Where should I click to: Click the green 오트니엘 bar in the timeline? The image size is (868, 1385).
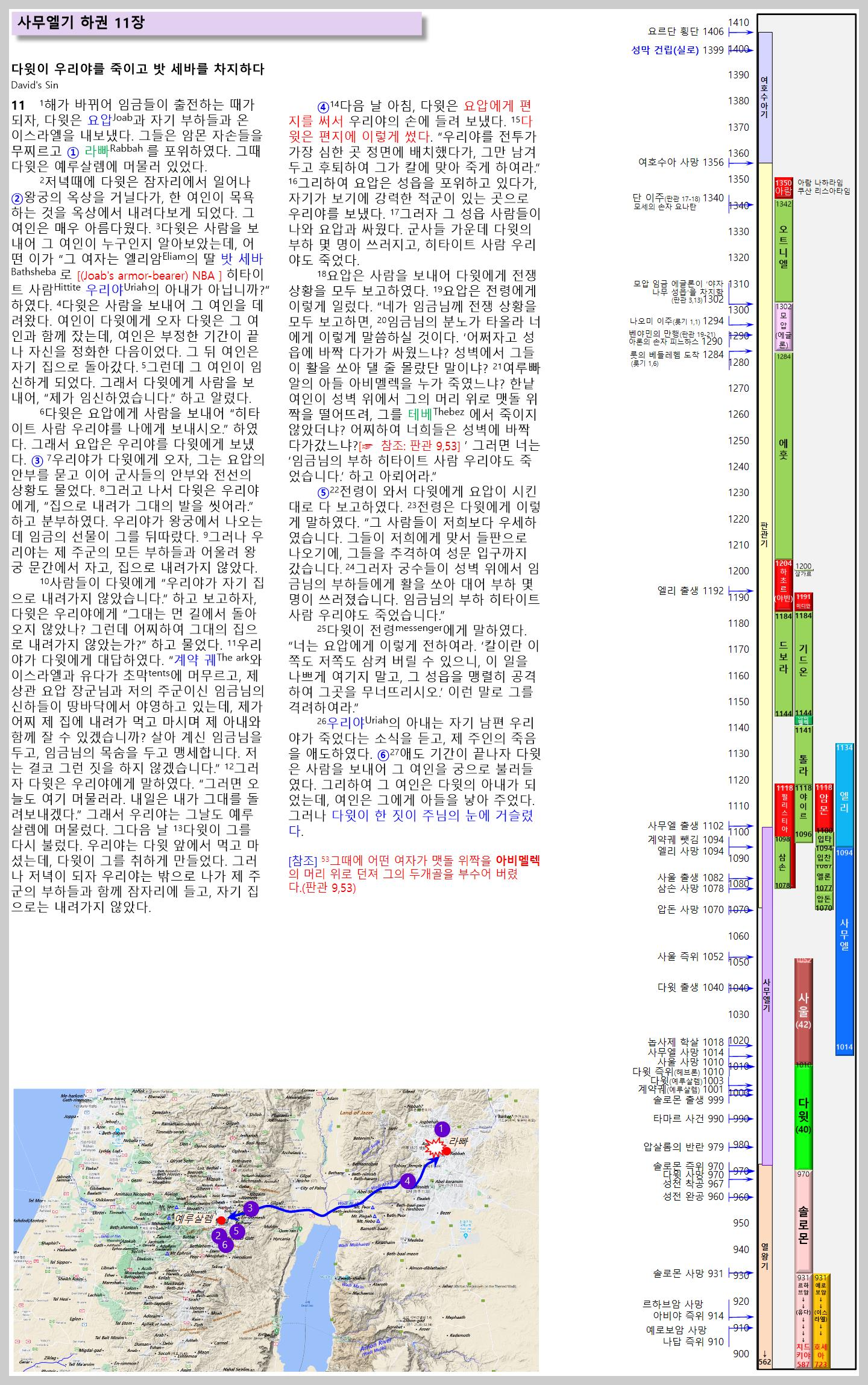point(784,250)
